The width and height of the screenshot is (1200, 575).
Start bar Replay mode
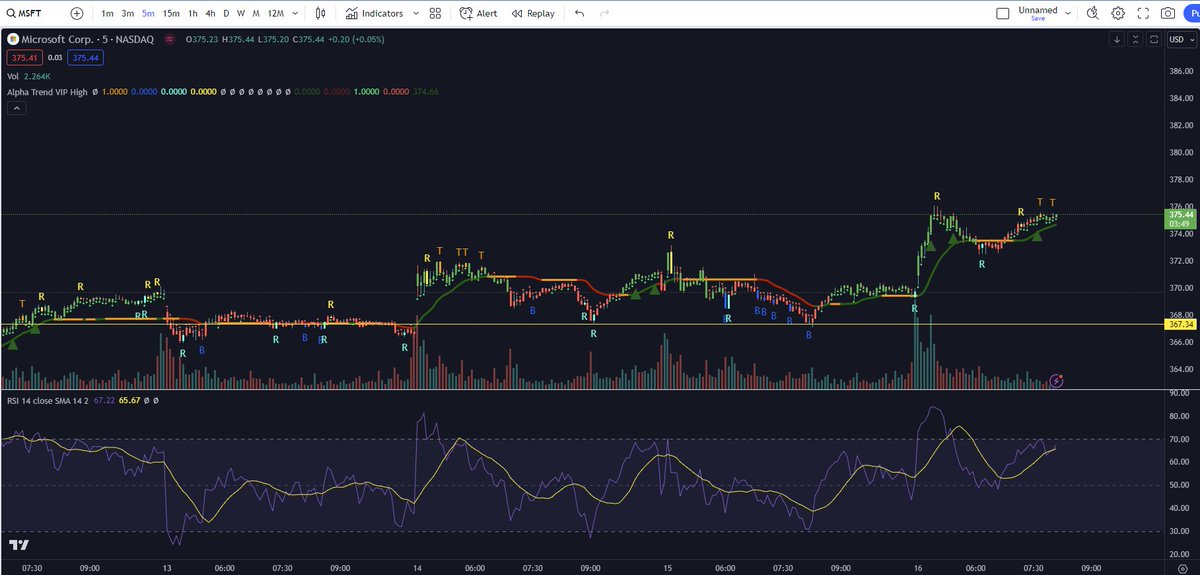click(533, 14)
